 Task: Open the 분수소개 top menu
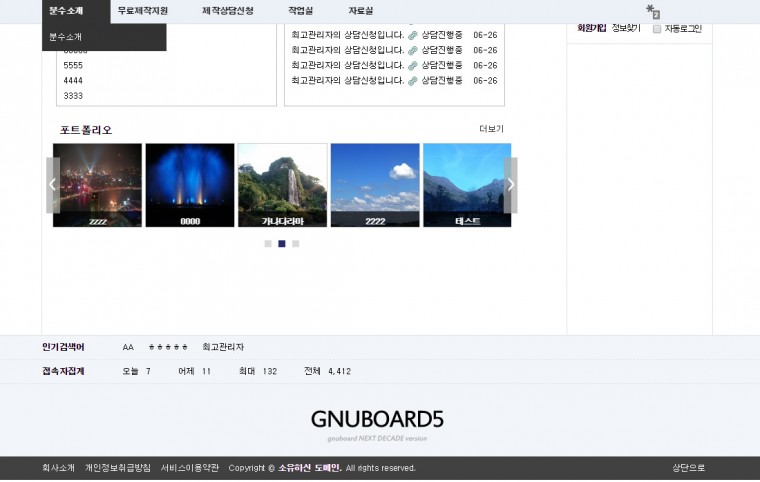click(x=66, y=11)
